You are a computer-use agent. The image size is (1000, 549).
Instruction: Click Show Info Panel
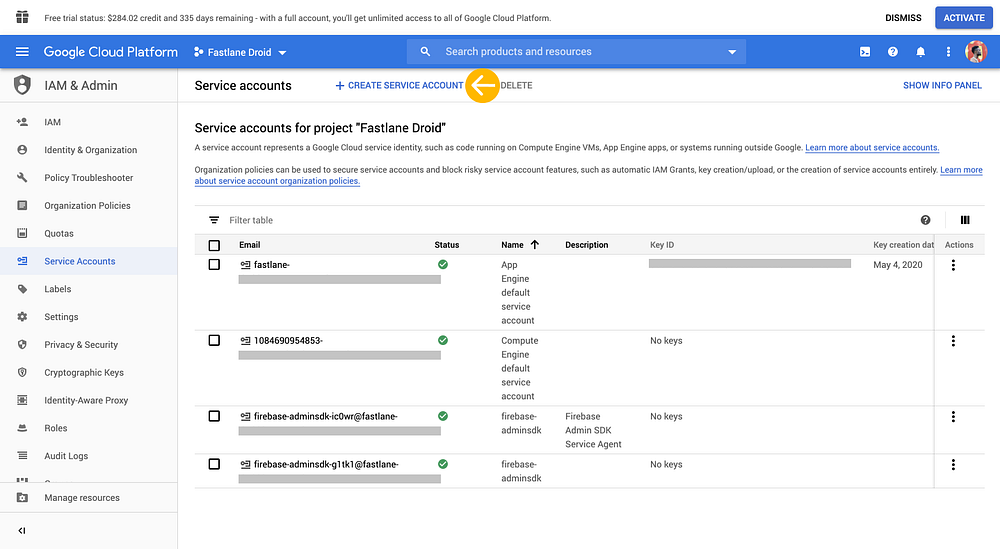tap(942, 85)
